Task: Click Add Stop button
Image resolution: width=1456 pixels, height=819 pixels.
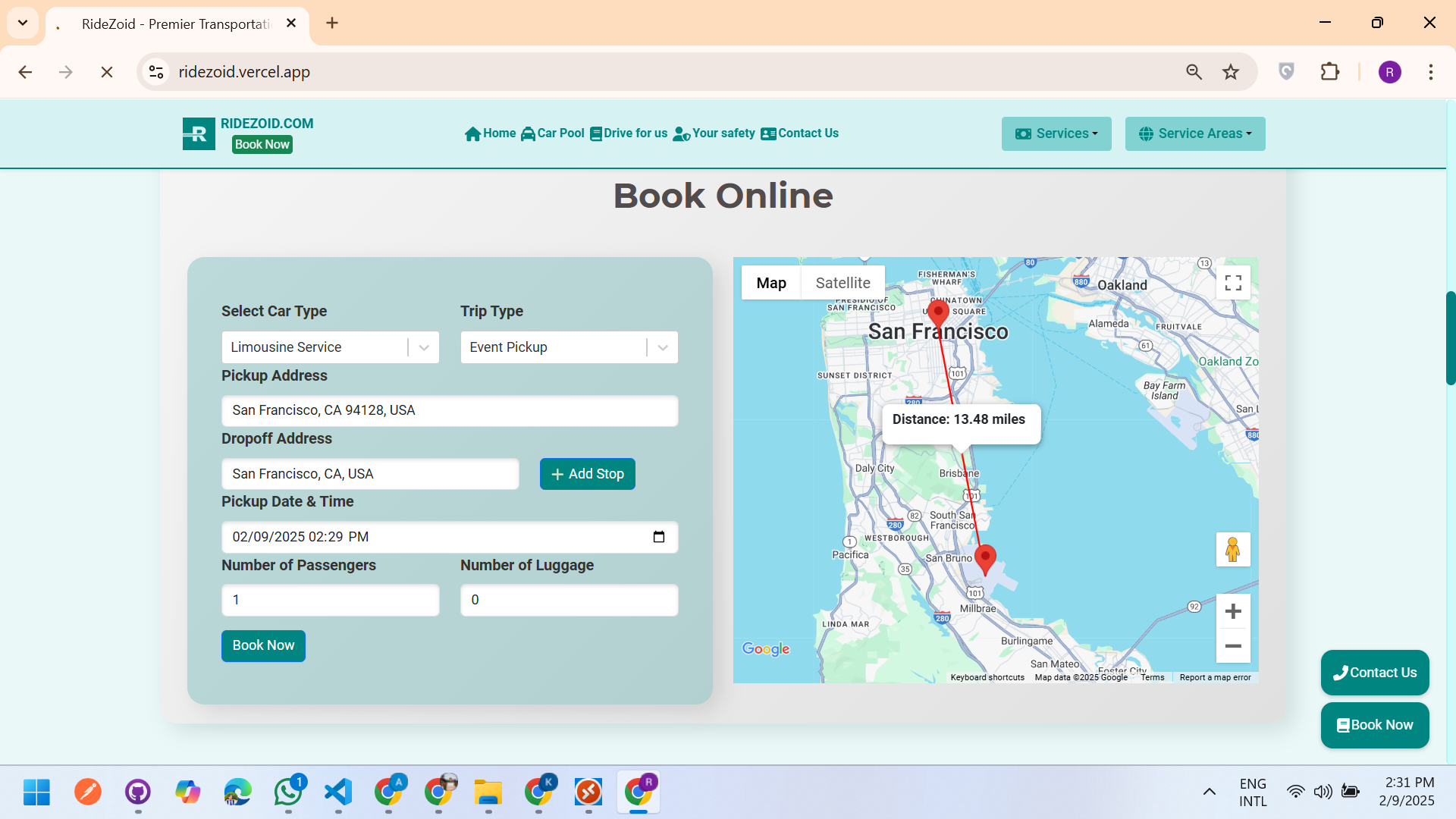Action: pos(588,474)
